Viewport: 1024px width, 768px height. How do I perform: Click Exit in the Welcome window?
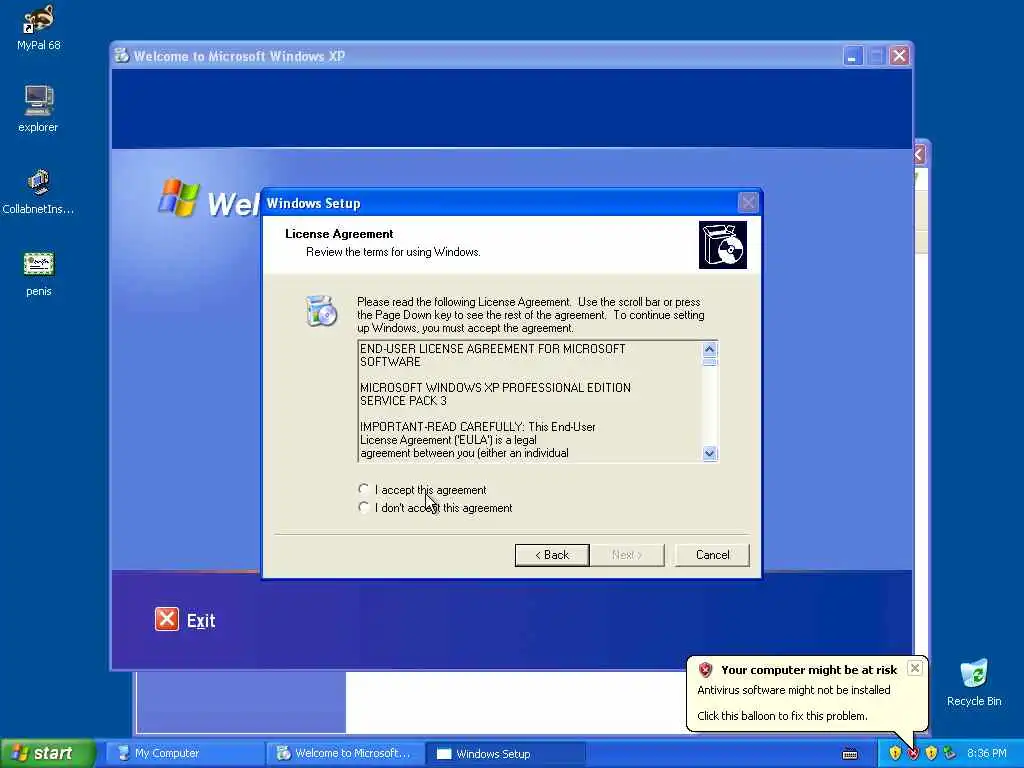click(x=185, y=620)
